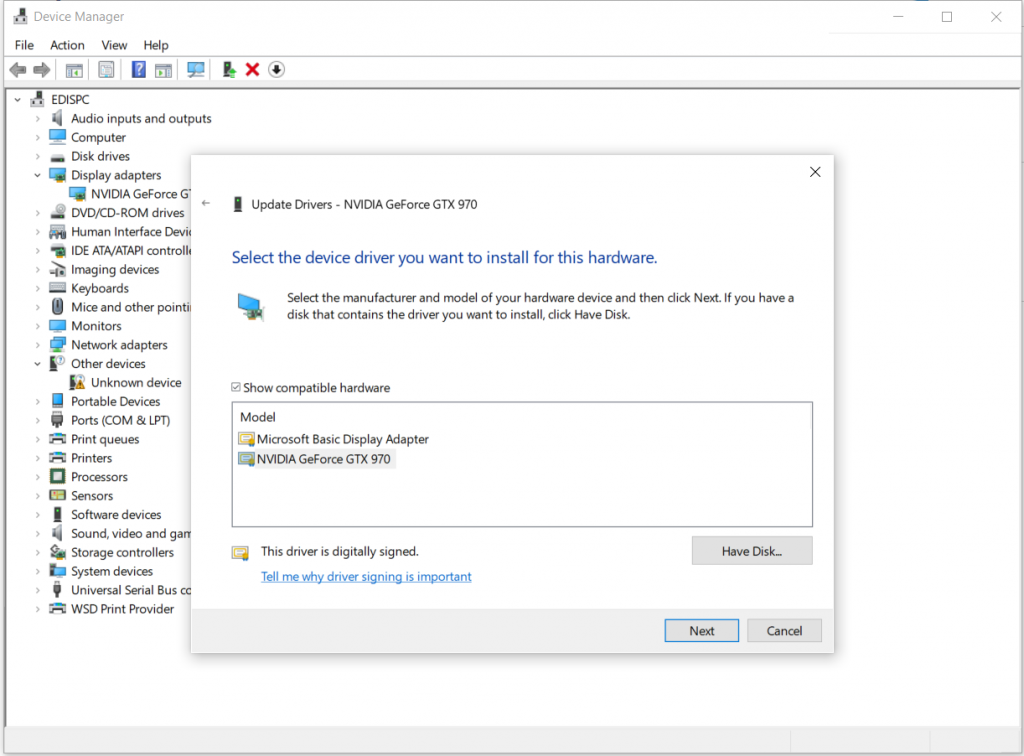Collapse the EDISPC root node
This screenshot has width=1024, height=756.
tap(18, 100)
